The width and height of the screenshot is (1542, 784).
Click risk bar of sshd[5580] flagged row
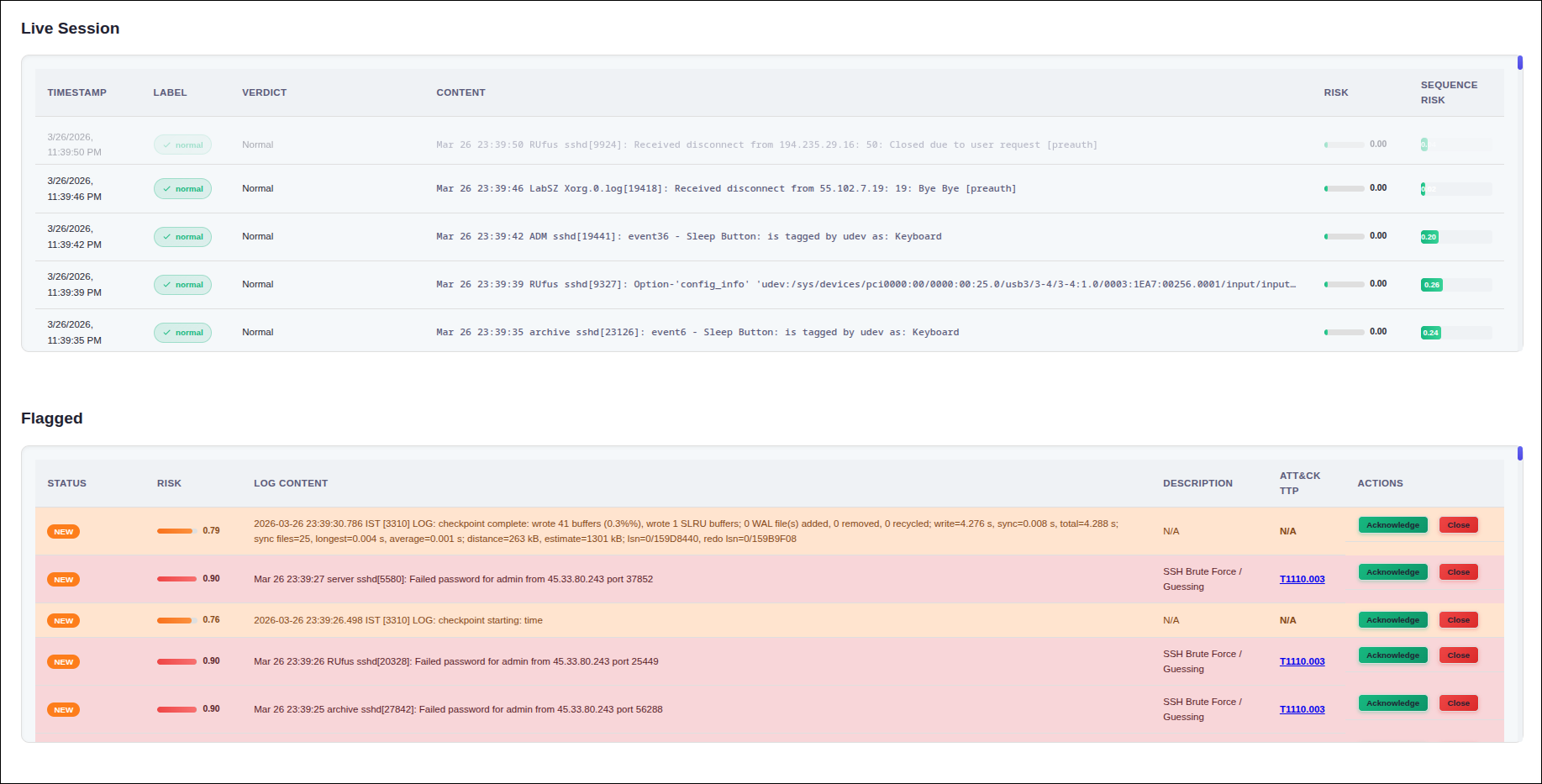click(x=176, y=579)
